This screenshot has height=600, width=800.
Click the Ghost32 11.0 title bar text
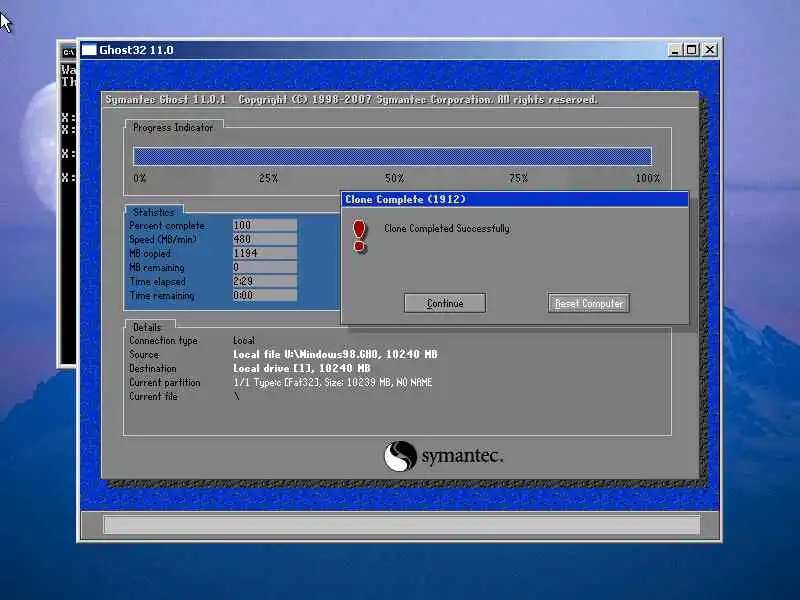pos(136,50)
